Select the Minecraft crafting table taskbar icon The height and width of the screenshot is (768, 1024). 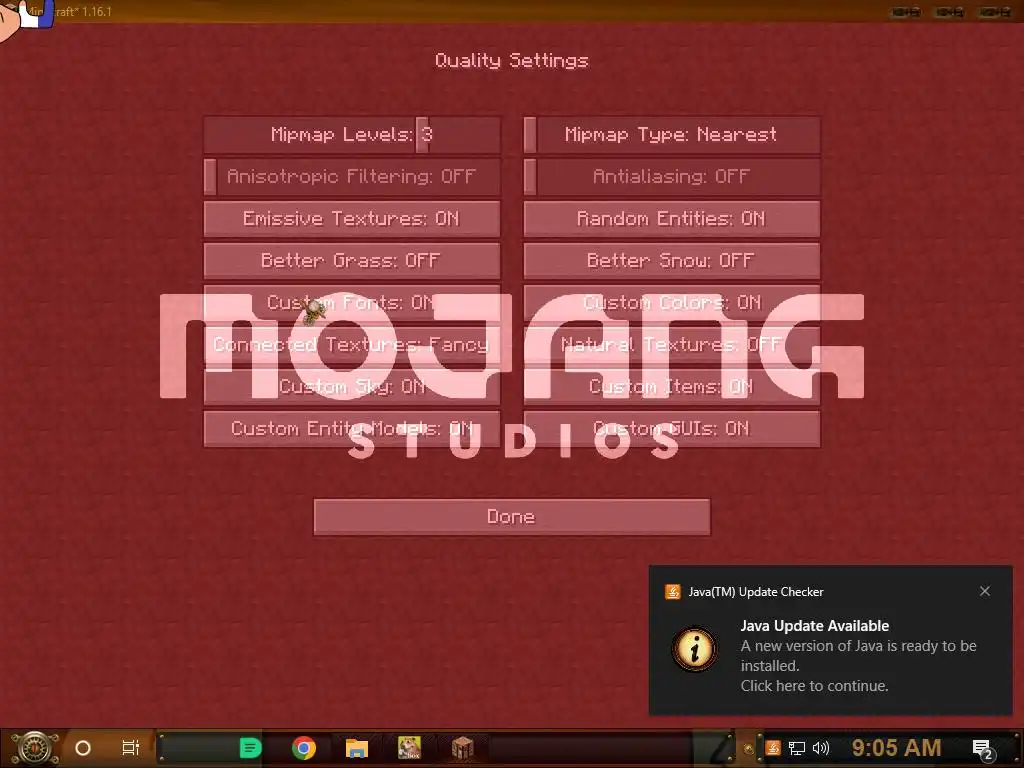coord(462,748)
